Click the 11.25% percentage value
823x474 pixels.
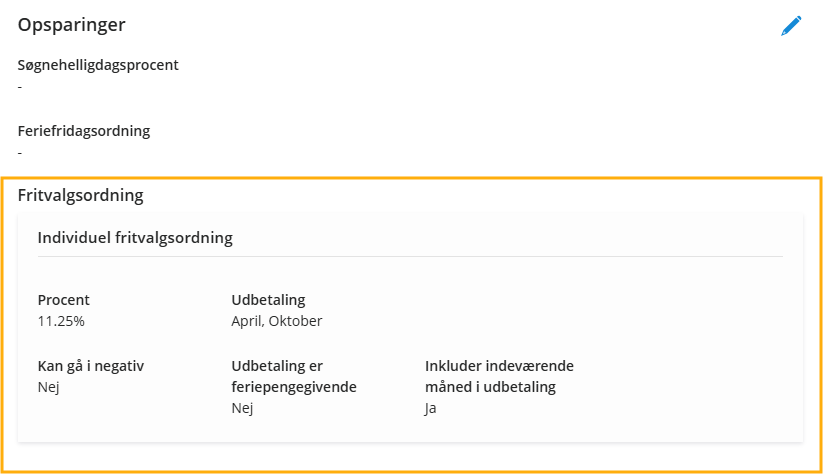pos(62,321)
